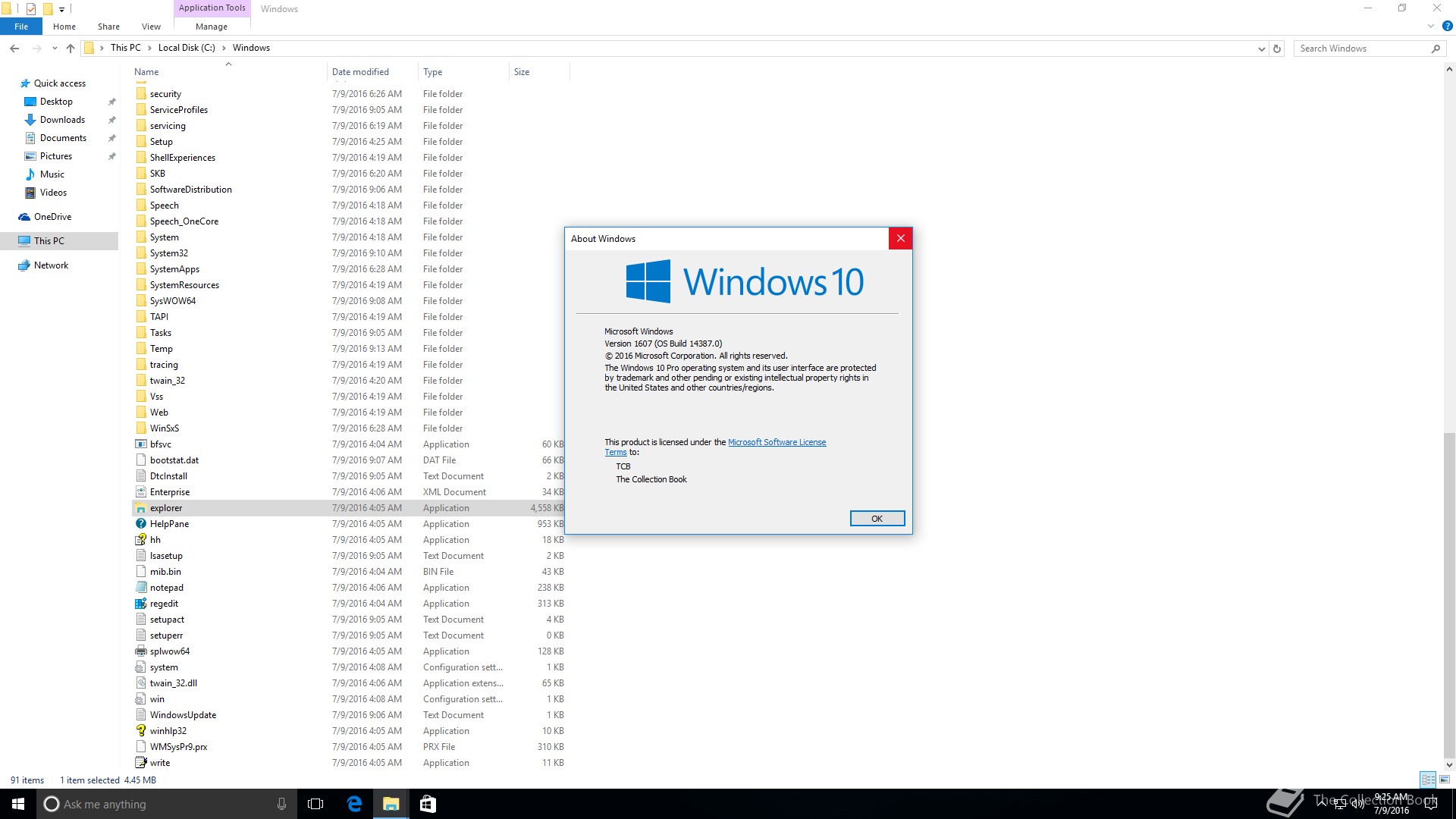Open Windows Store from taskbar
The width and height of the screenshot is (1456, 819).
tap(428, 804)
